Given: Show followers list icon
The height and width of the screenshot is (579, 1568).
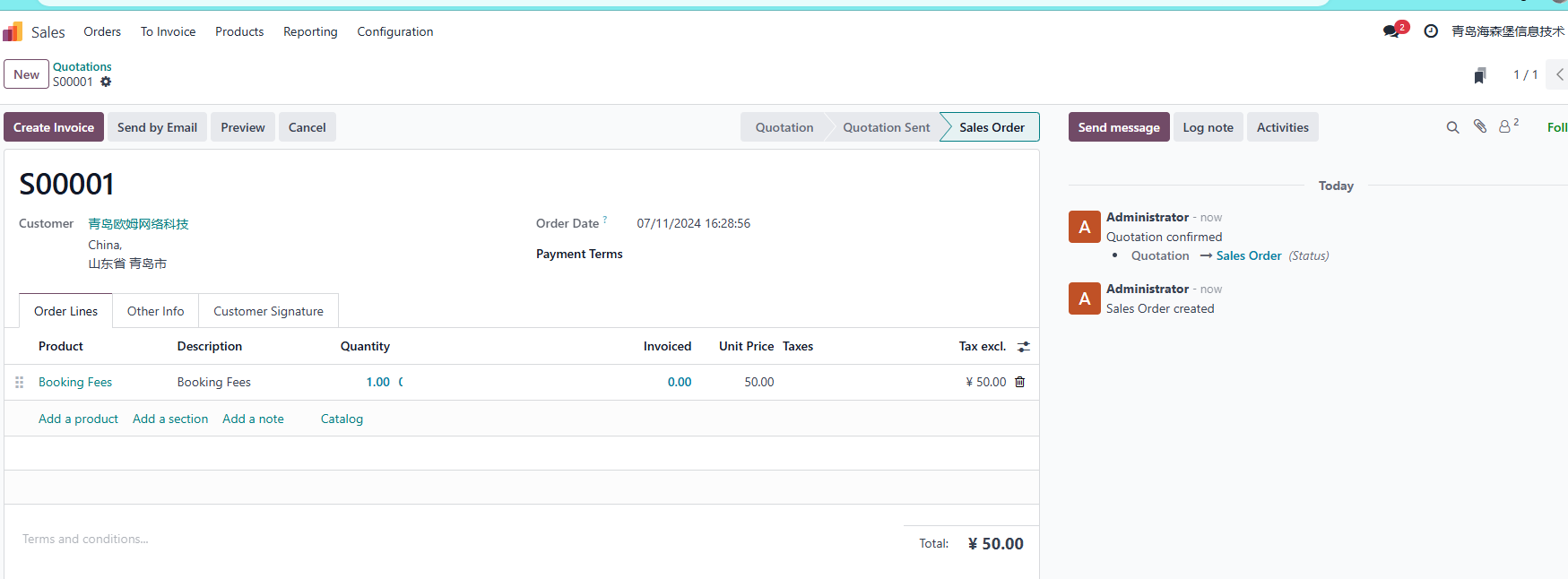Looking at the screenshot, I should click(x=1509, y=126).
